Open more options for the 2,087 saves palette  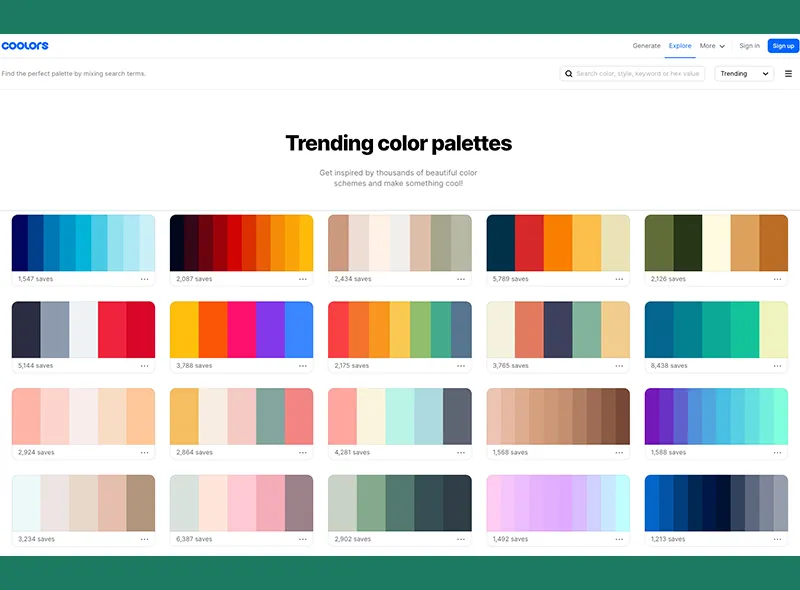[303, 279]
